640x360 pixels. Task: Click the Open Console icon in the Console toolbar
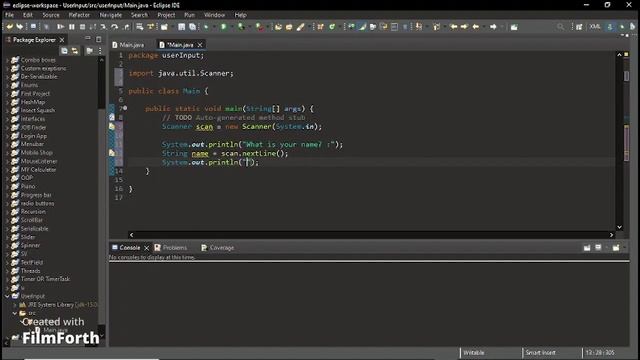pyautogui.click(x=616, y=248)
